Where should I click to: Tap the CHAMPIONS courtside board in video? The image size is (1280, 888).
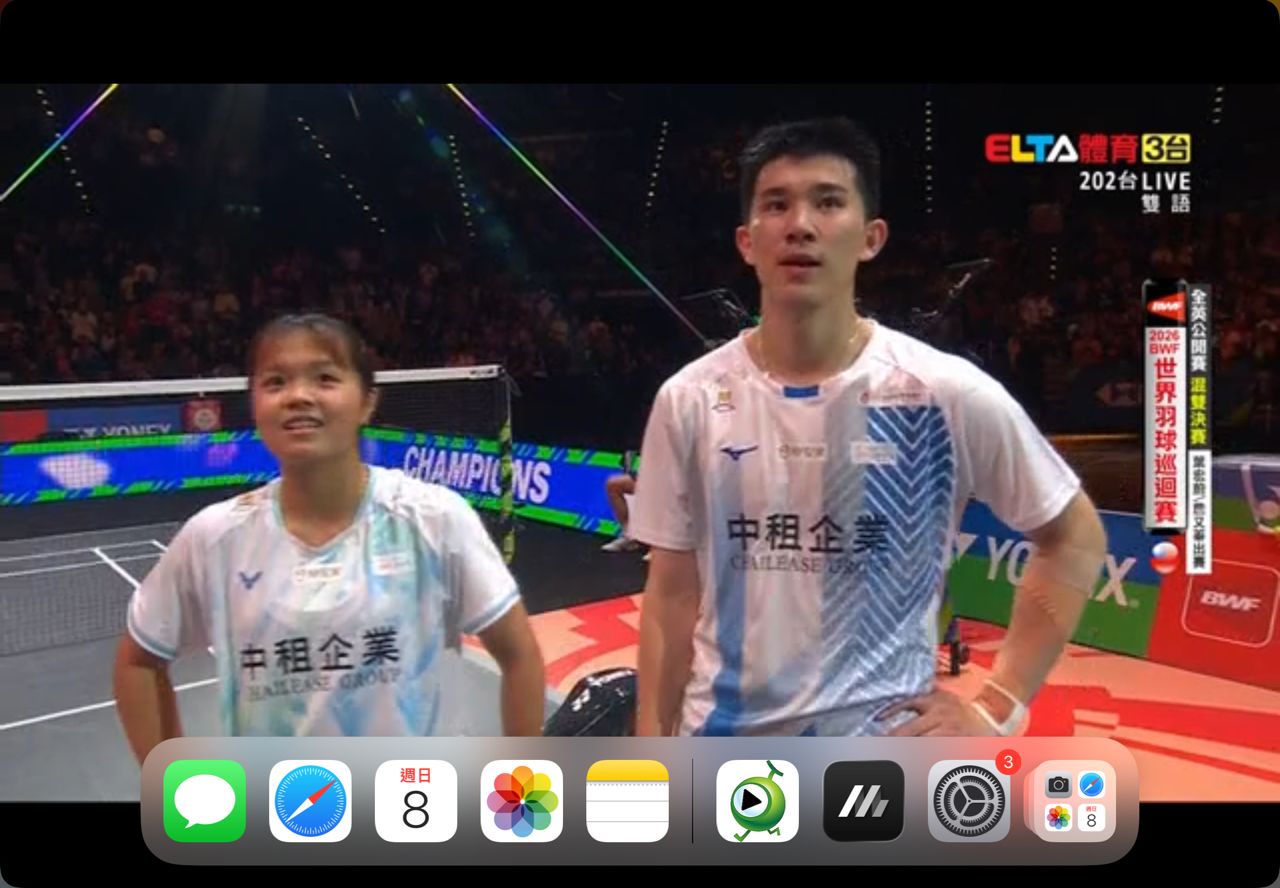click(476, 471)
